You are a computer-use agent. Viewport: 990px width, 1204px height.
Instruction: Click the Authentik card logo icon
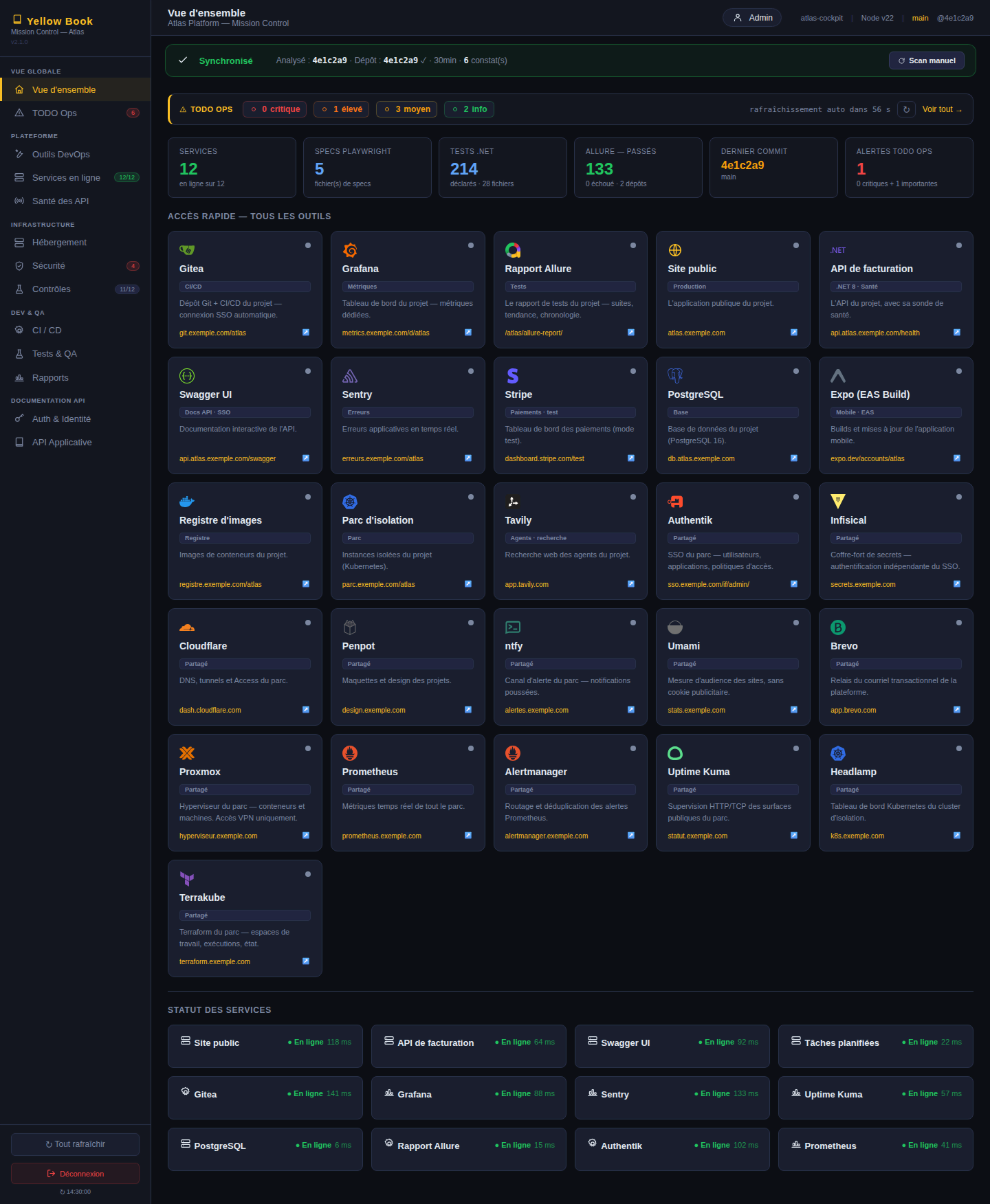pos(675,502)
